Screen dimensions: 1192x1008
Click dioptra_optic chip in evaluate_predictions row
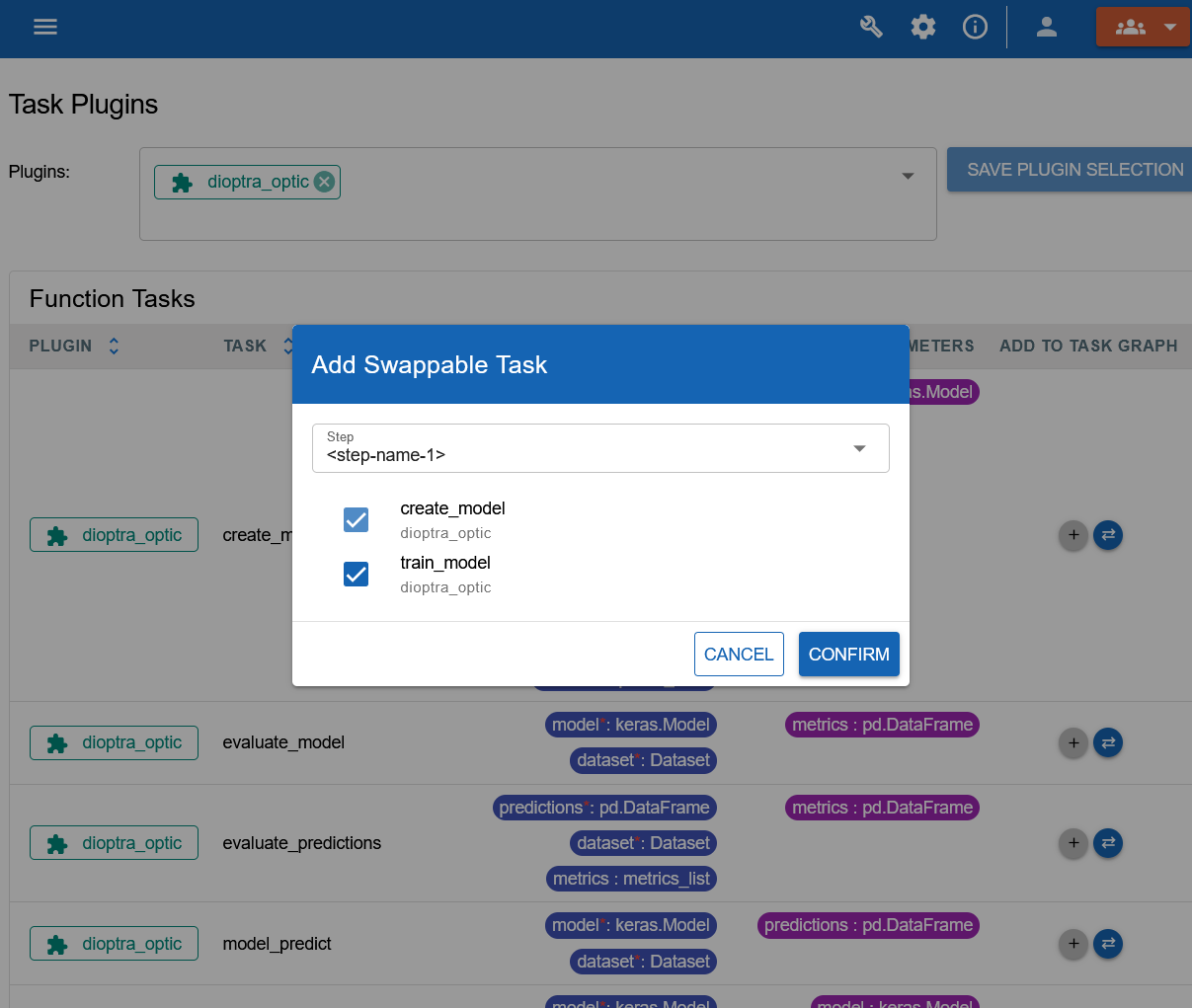[114, 843]
